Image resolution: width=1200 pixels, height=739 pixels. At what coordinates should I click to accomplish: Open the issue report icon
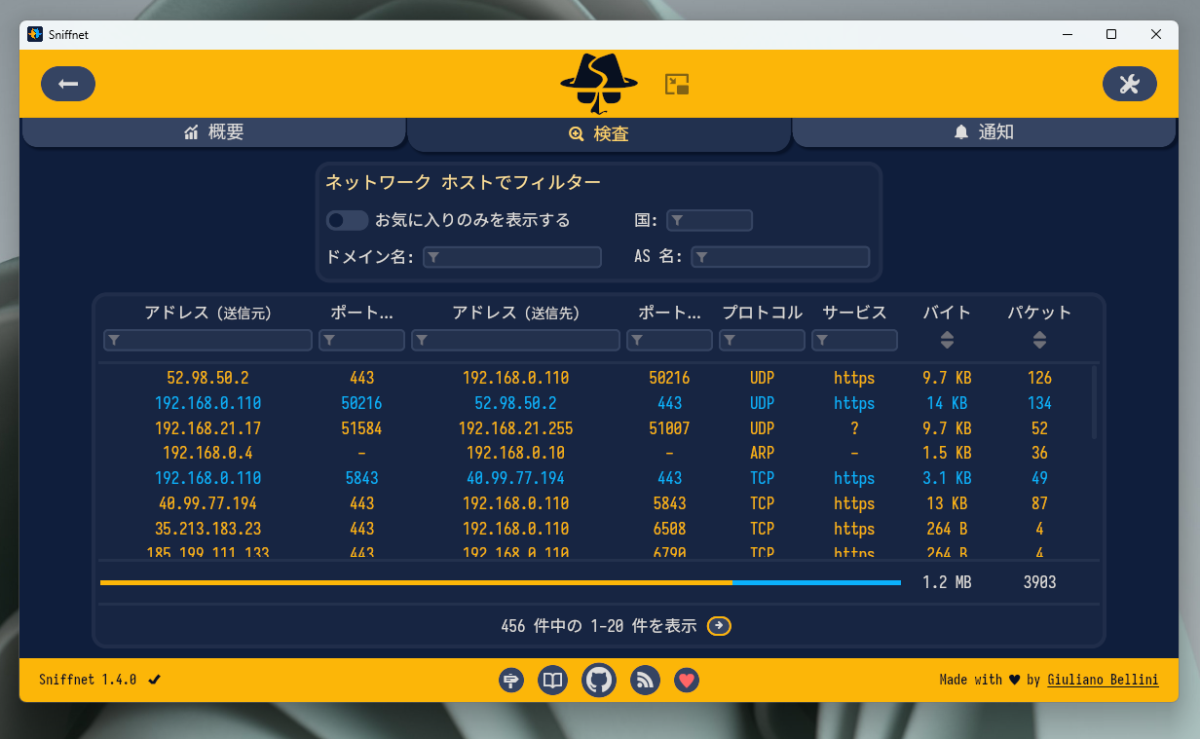coord(511,681)
